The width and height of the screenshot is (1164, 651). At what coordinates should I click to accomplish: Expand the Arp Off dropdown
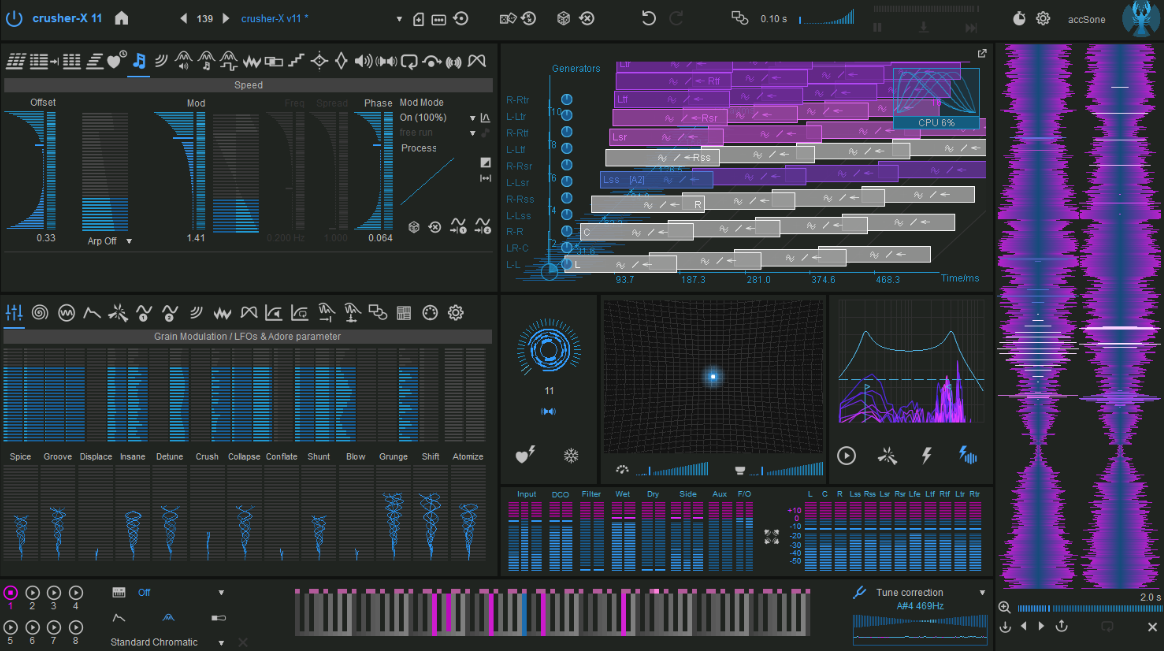[x=129, y=241]
